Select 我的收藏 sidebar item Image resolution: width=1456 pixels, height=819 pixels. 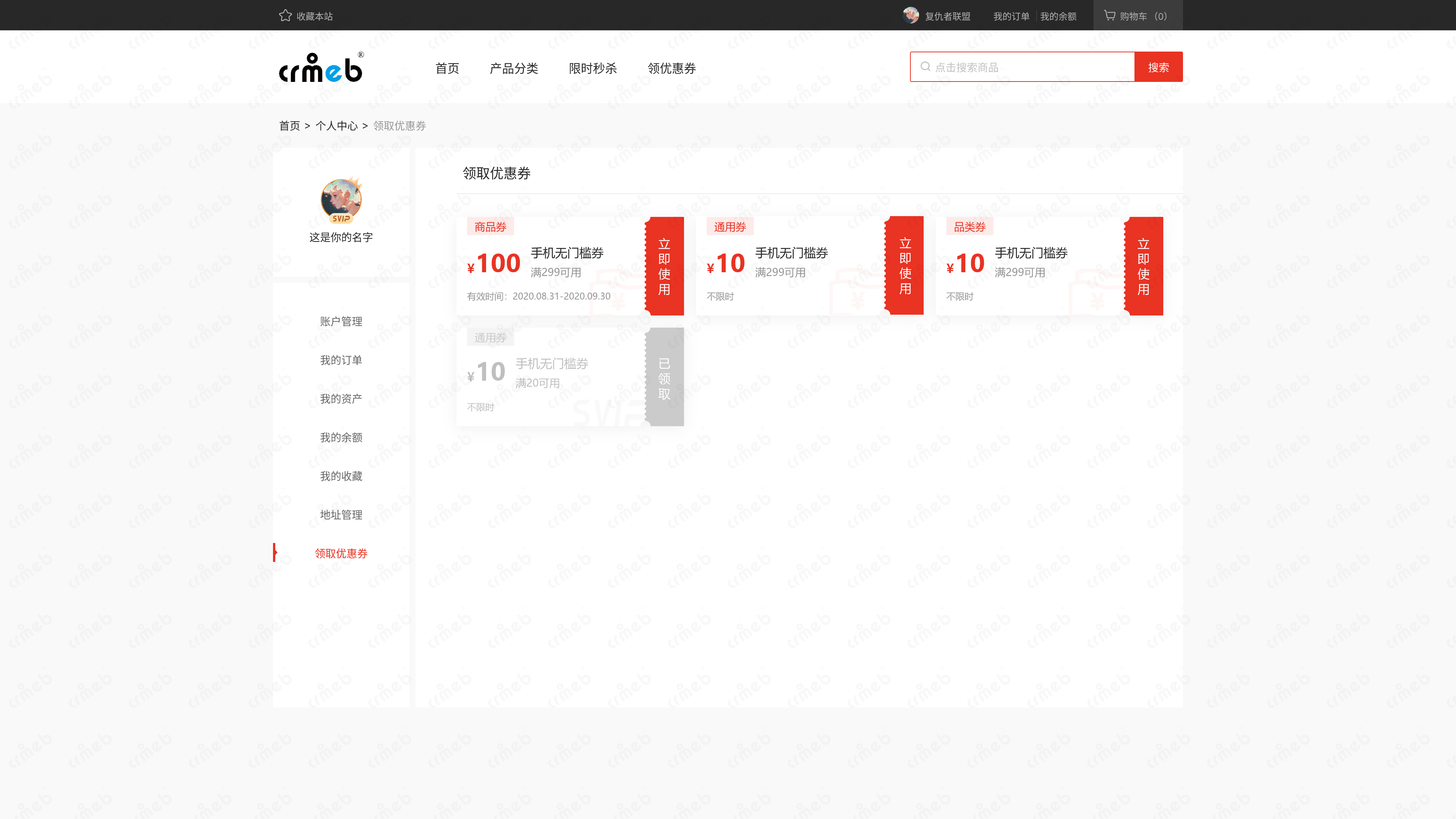[x=341, y=477]
